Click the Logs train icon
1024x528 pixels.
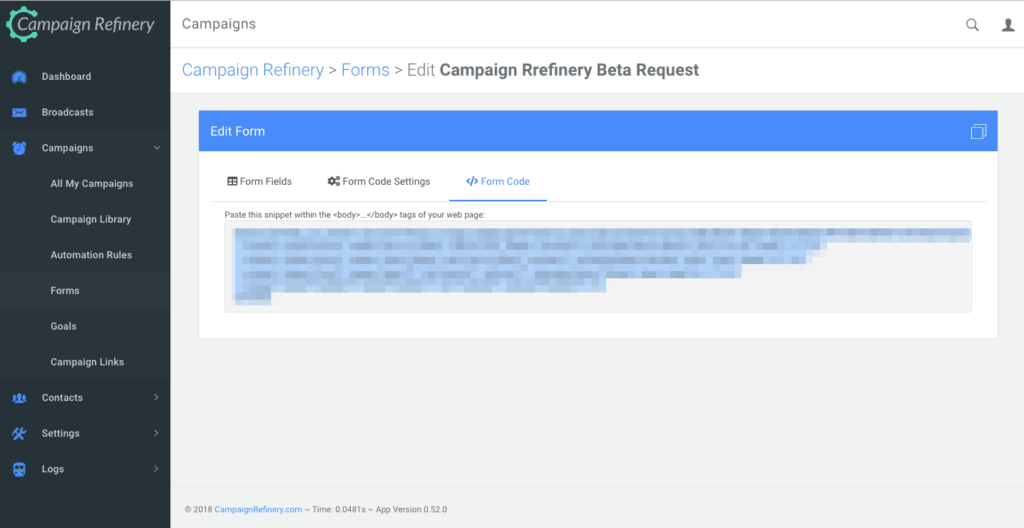(19, 469)
